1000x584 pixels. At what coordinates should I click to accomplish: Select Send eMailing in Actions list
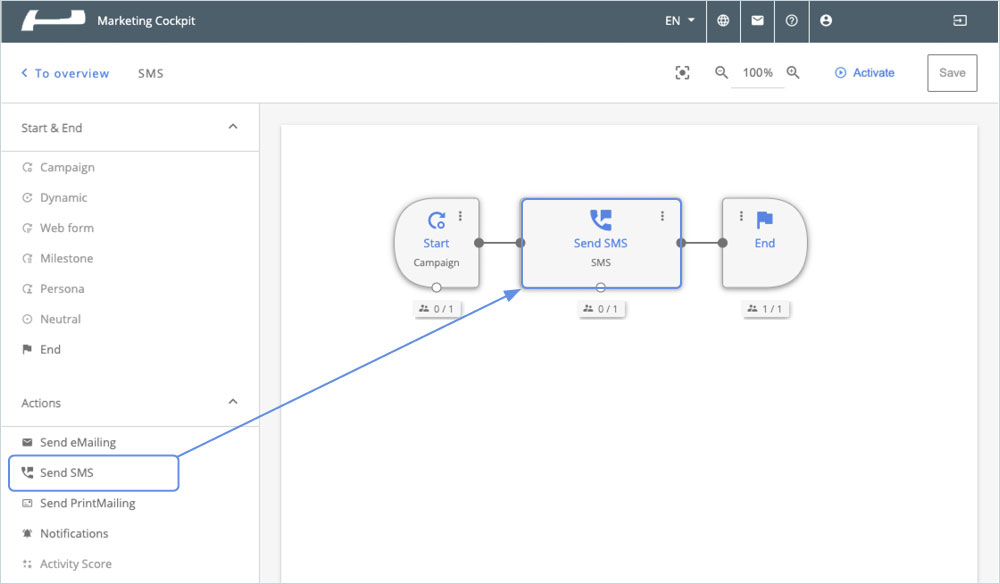click(x=77, y=442)
